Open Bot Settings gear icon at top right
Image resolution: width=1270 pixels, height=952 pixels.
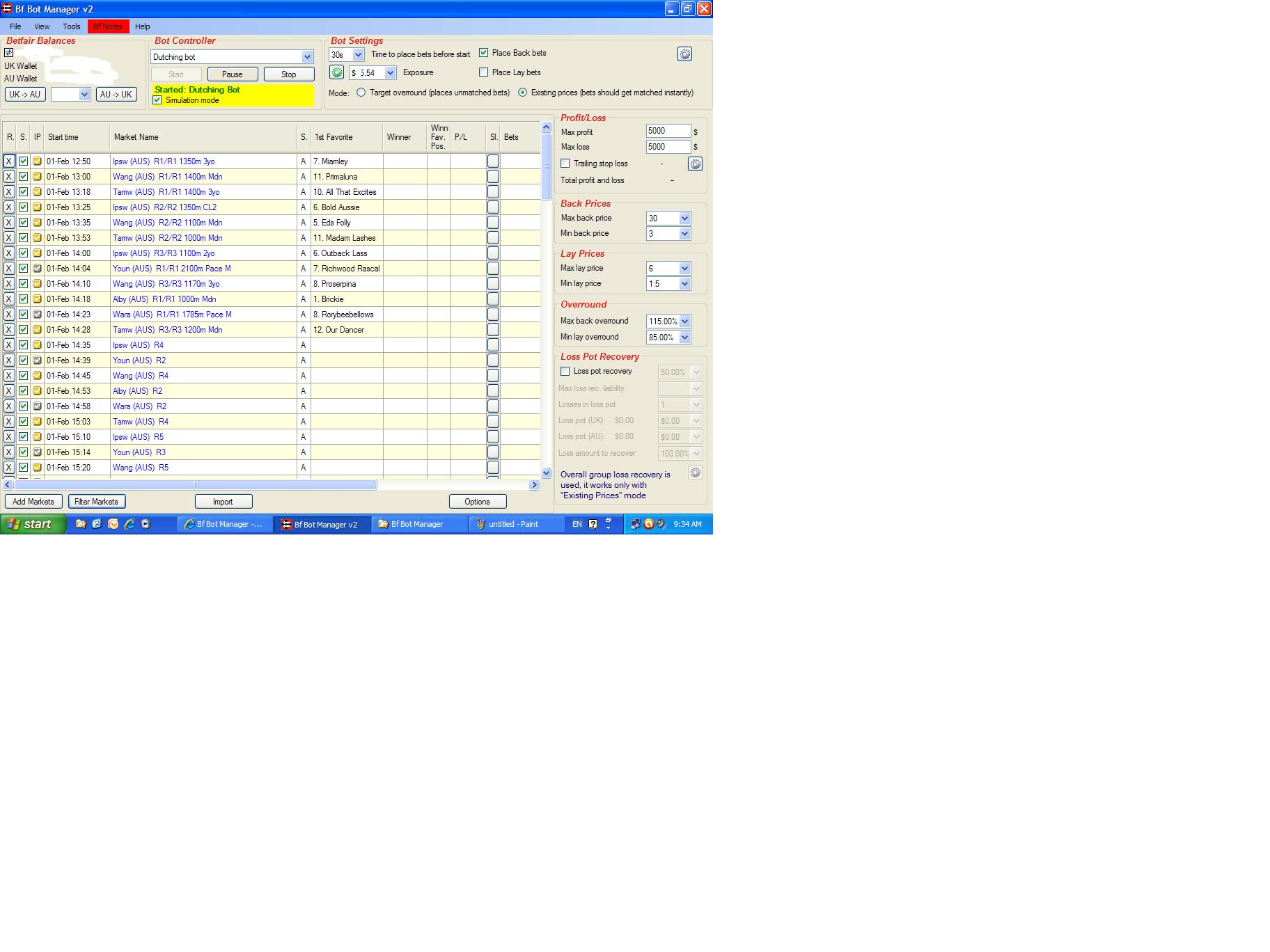[684, 54]
